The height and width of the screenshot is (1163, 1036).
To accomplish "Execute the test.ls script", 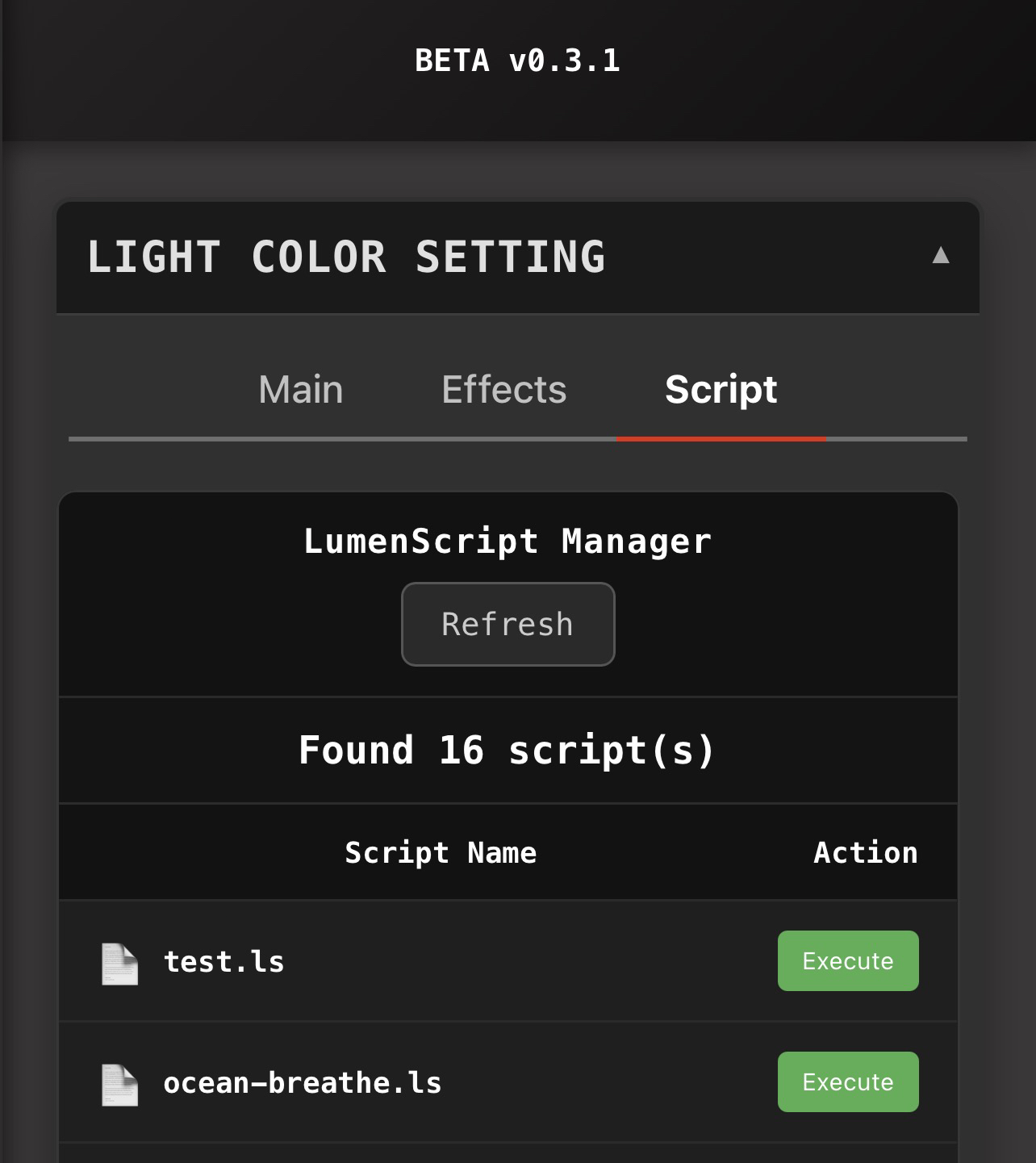I will pos(847,960).
